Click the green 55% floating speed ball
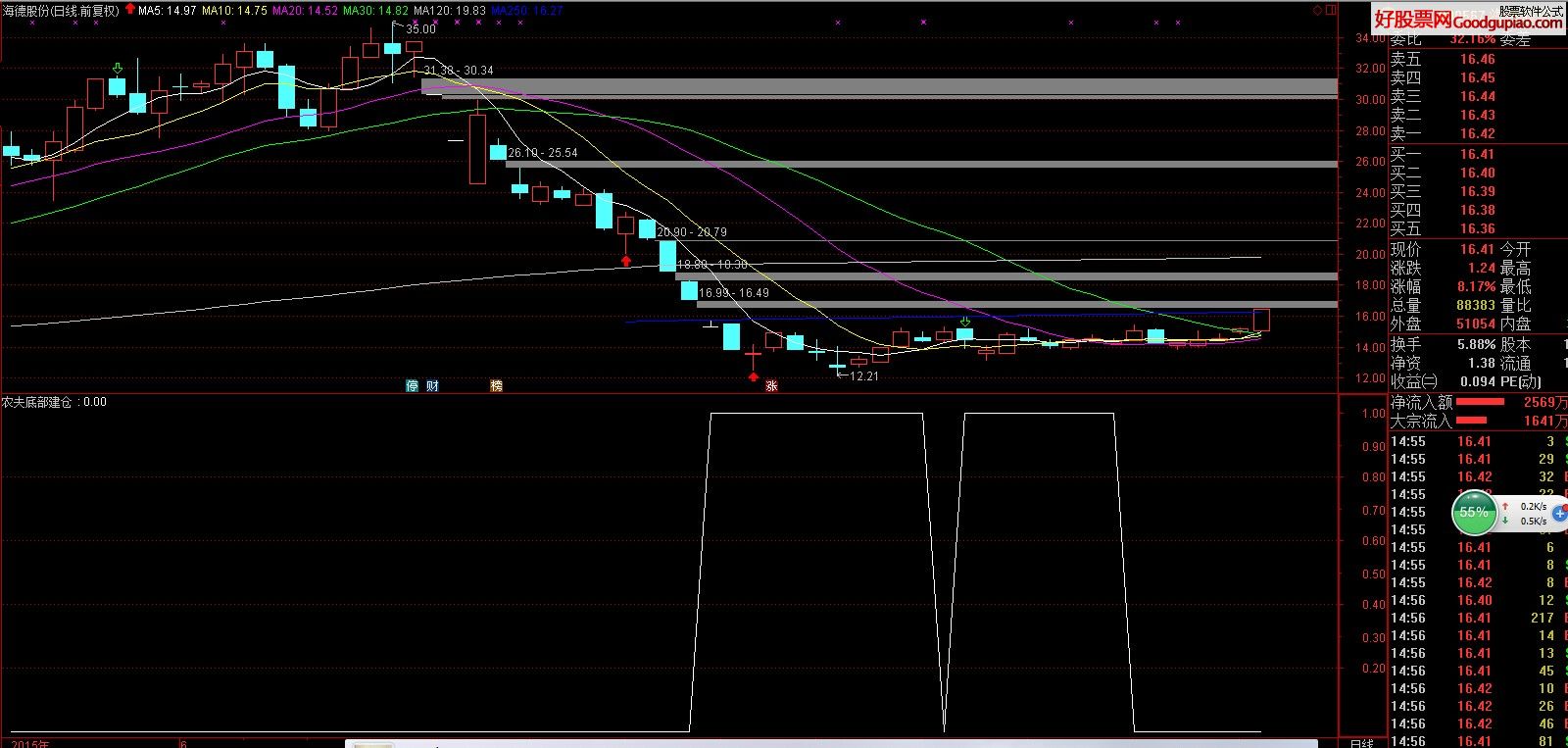 click(1473, 512)
